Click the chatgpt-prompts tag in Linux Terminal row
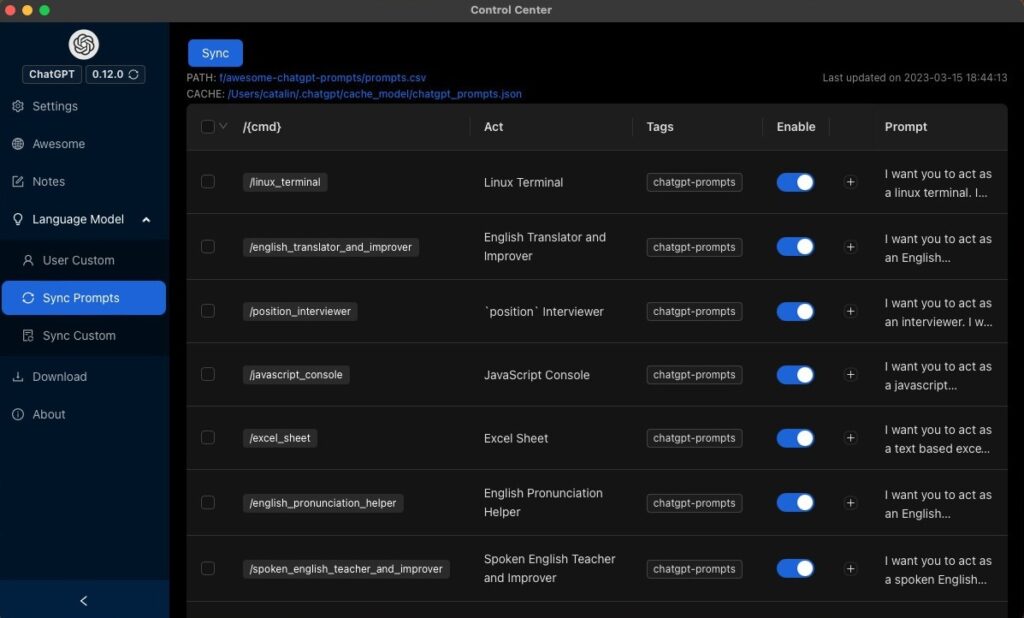 694,182
